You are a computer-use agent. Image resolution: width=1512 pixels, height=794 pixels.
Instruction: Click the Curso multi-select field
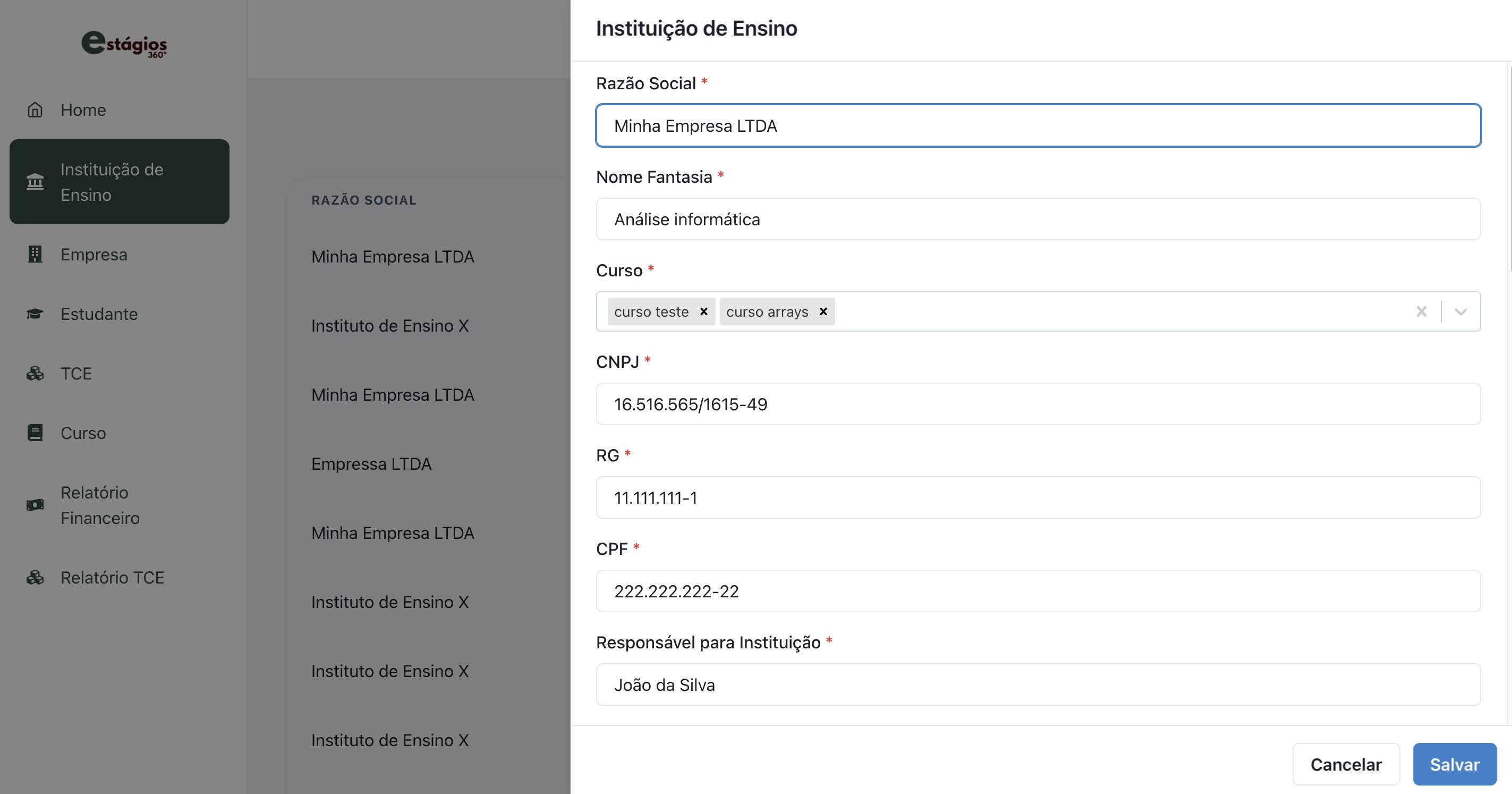(x=1038, y=311)
